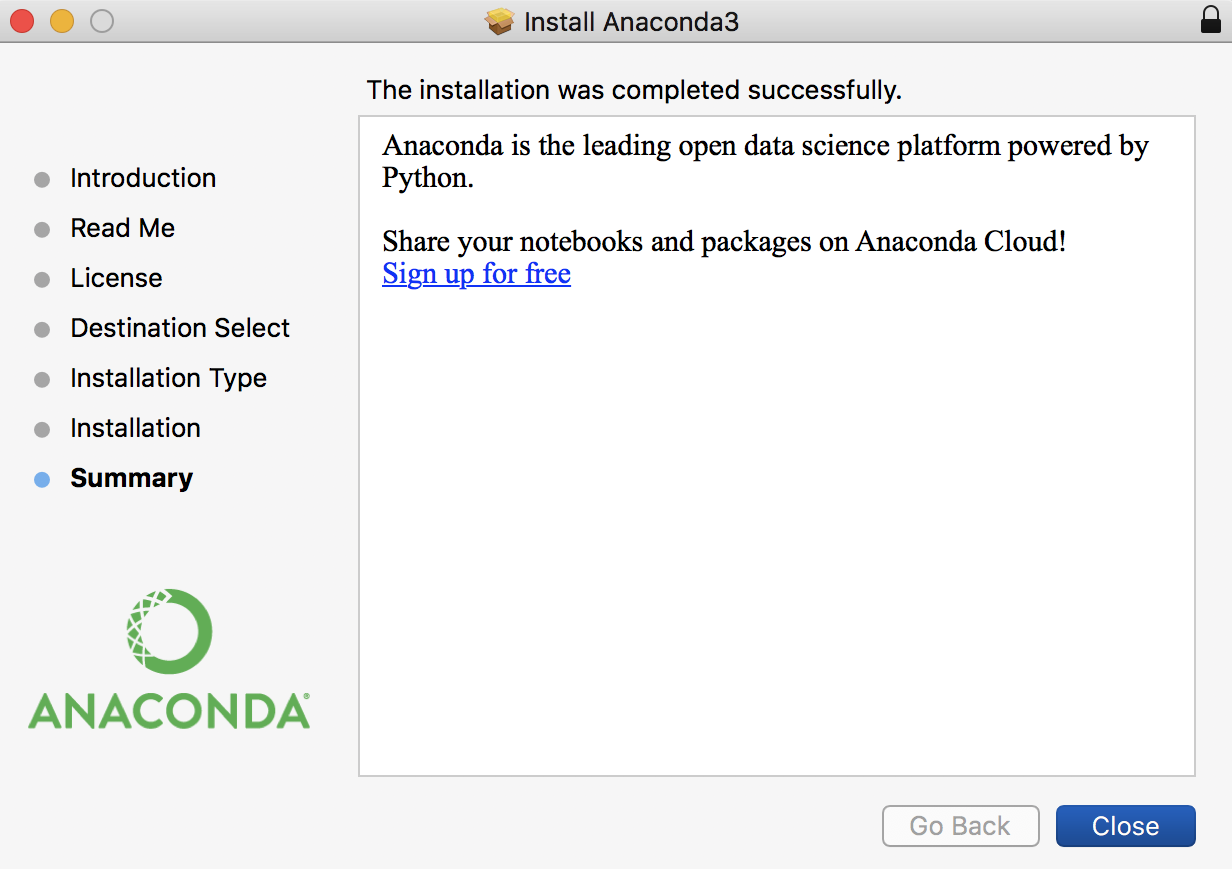Screen dimensions: 1232x869
Task: Click the gray bullet beside Introduction
Action: pyautogui.click(x=42, y=180)
